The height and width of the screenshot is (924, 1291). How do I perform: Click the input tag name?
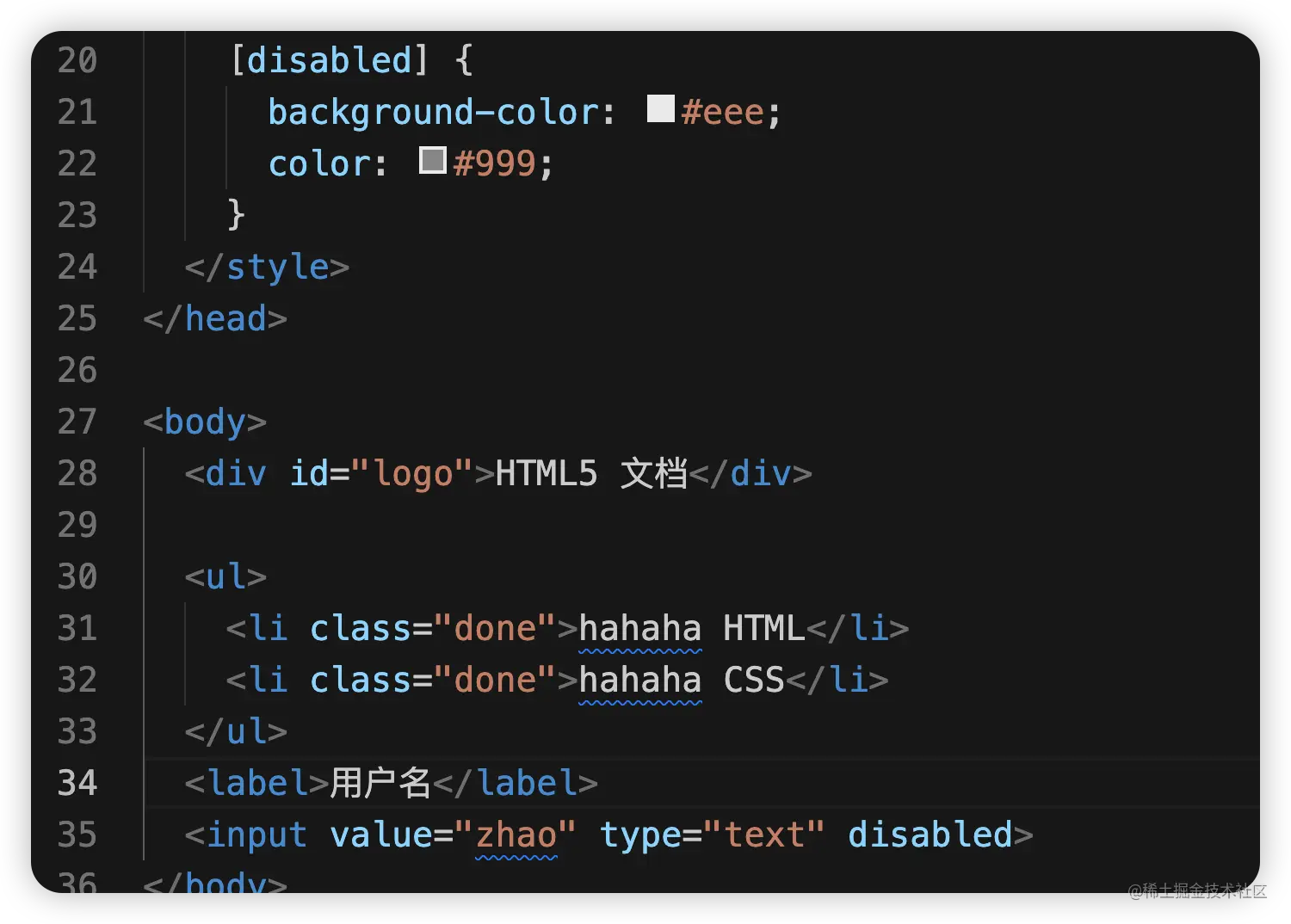pyautogui.click(x=256, y=835)
